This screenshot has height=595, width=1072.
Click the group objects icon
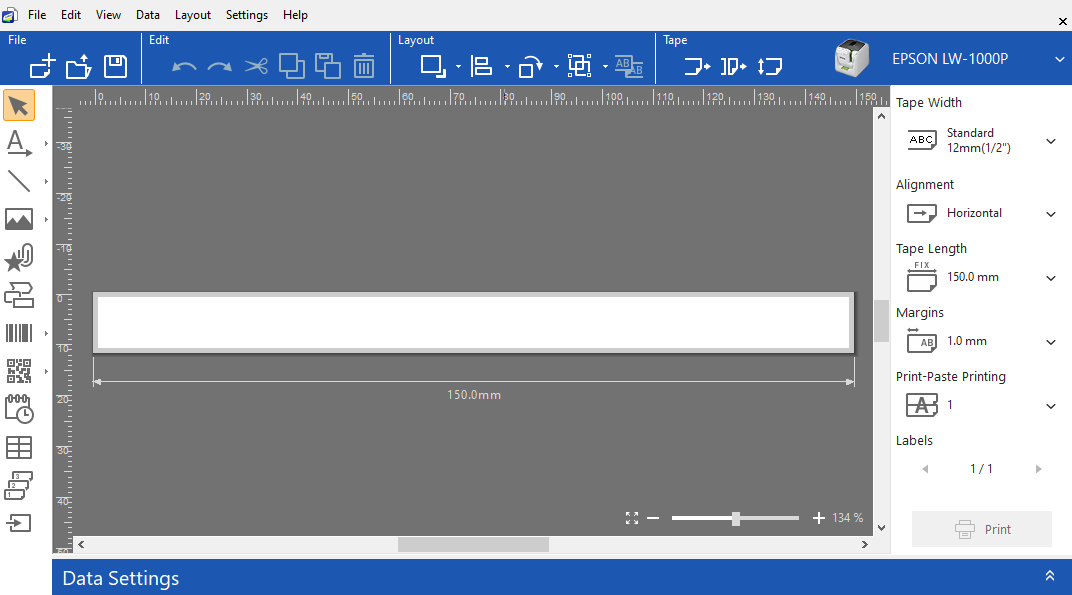point(580,66)
